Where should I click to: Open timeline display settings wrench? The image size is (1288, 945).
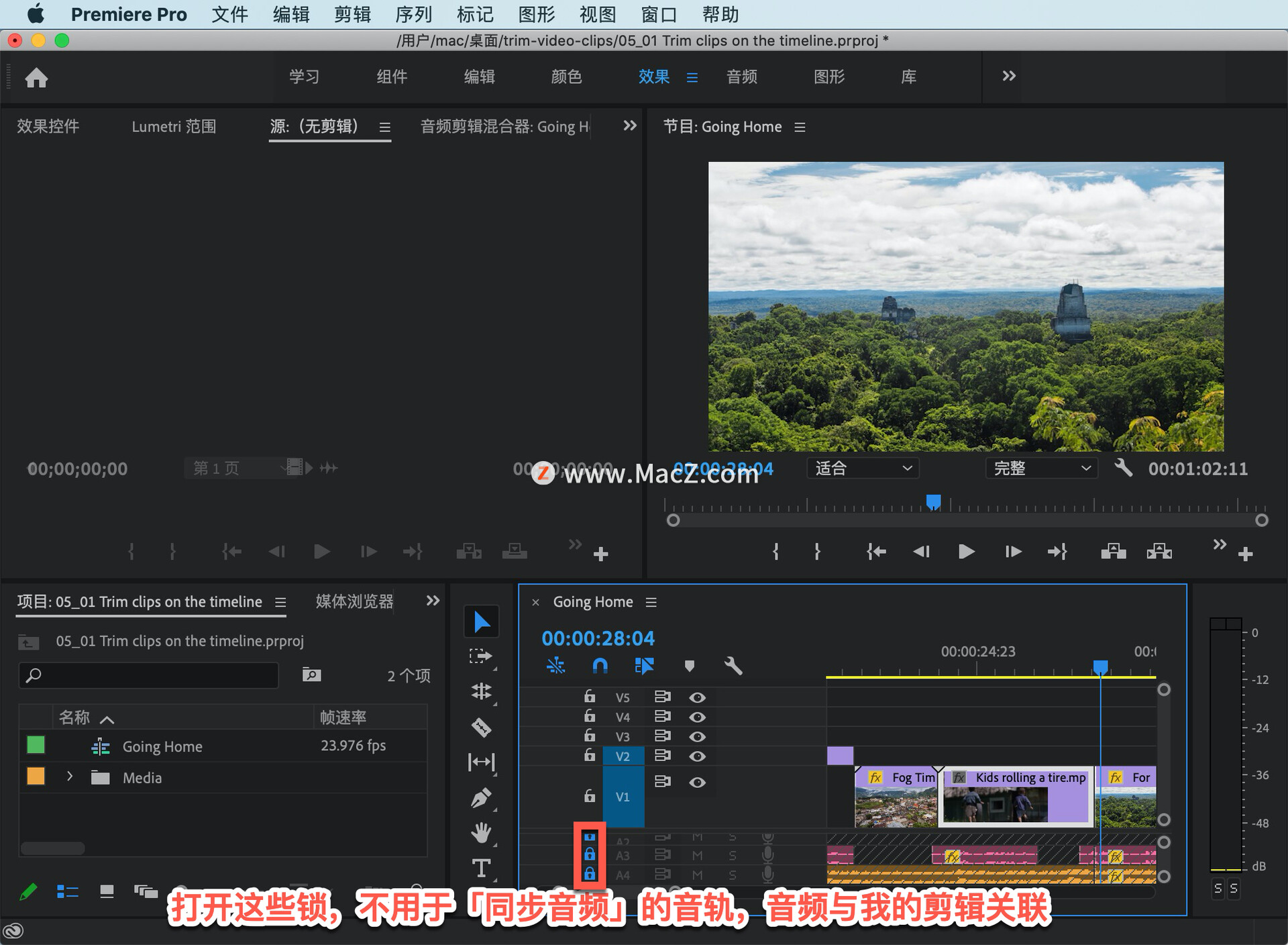[x=733, y=666]
